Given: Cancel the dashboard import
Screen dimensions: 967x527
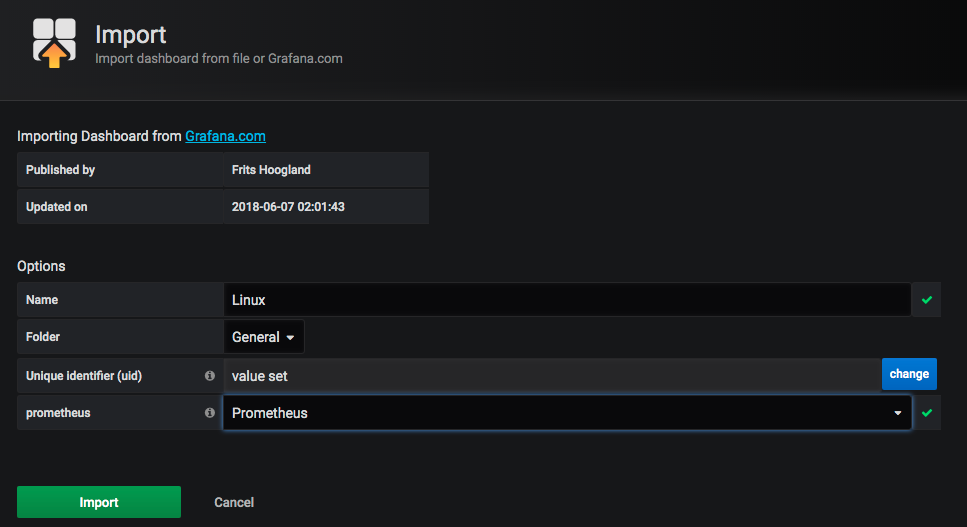Looking at the screenshot, I should coord(234,502).
